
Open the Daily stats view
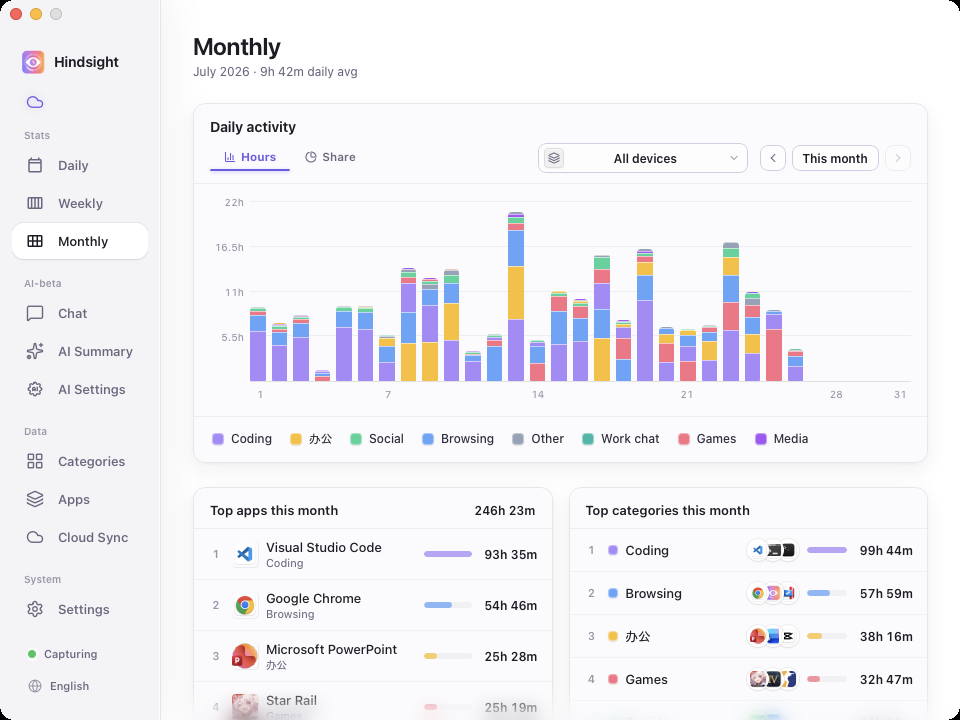[x=80, y=165]
